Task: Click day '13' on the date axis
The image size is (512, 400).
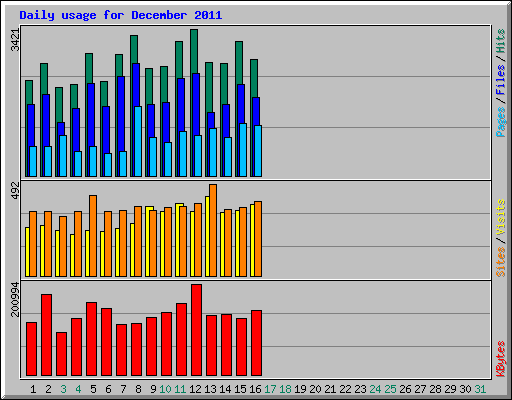Action: 210,389
